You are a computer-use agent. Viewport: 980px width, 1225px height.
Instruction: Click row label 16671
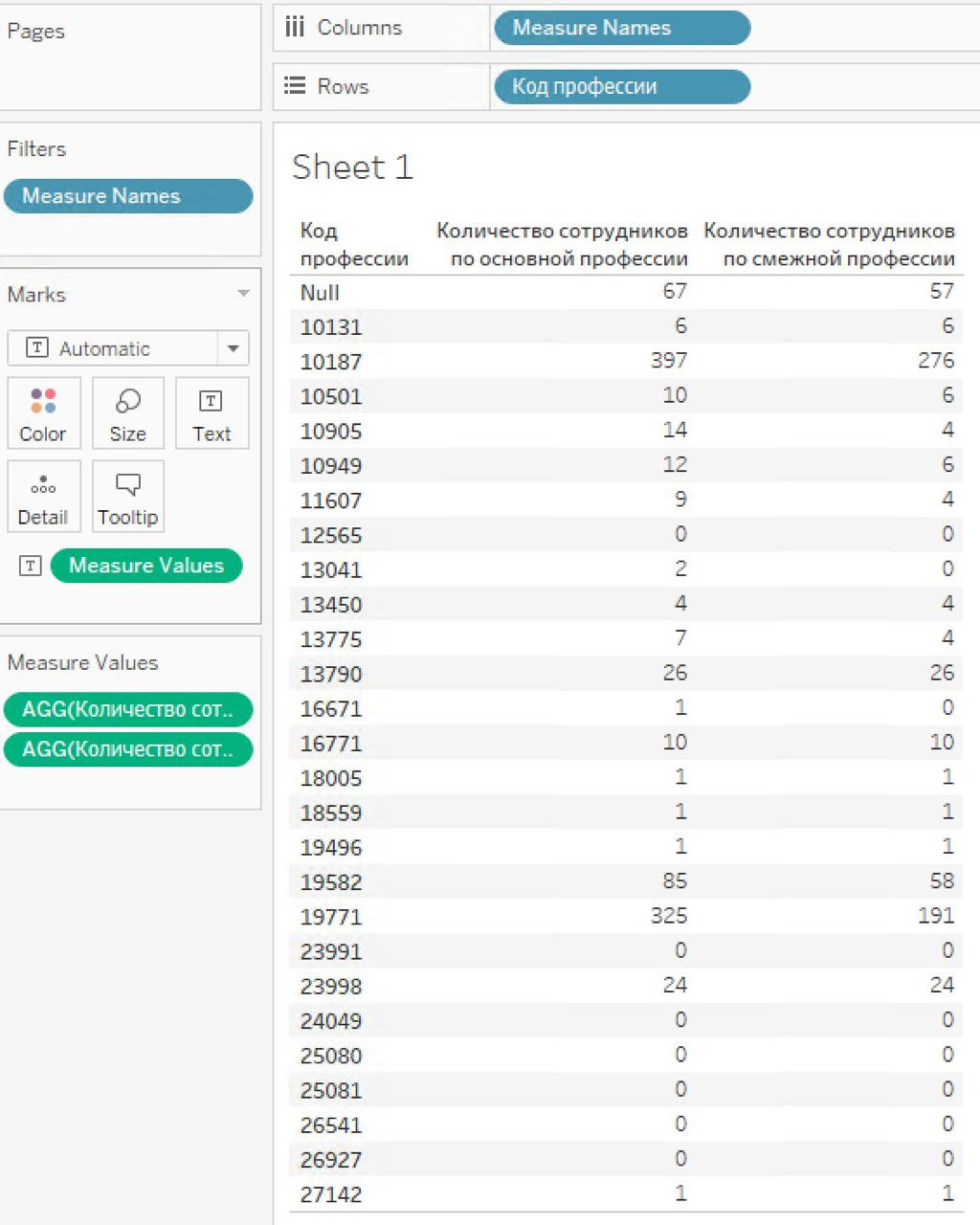(331, 709)
